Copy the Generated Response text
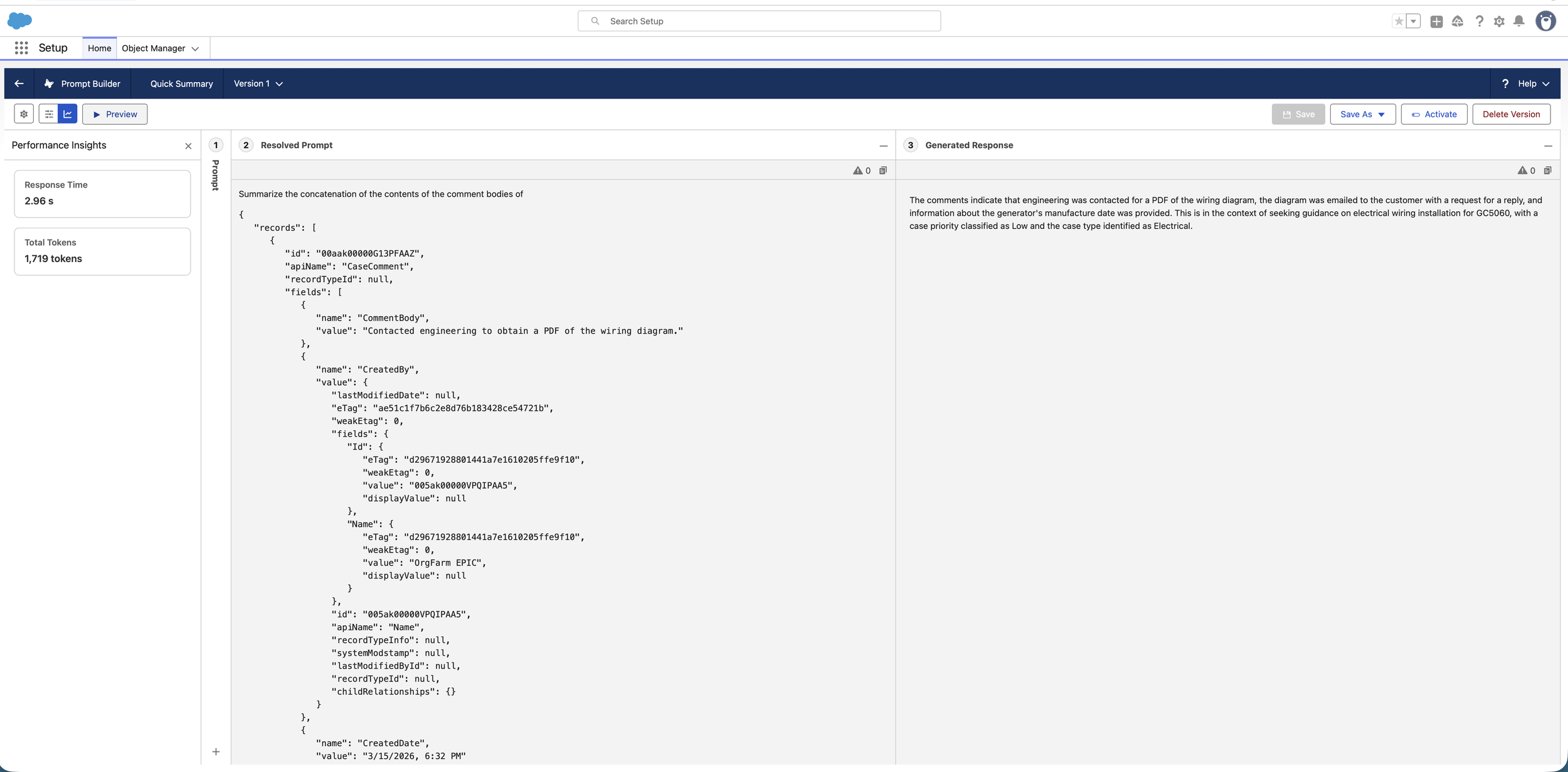The image size is (1568, 772). [x=1547, y=171]
